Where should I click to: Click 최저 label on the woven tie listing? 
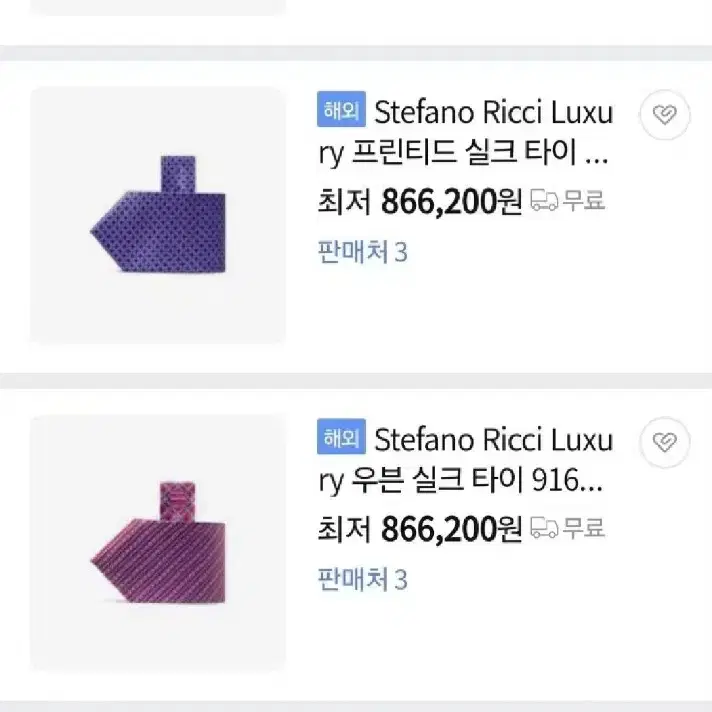click(345, 529)
